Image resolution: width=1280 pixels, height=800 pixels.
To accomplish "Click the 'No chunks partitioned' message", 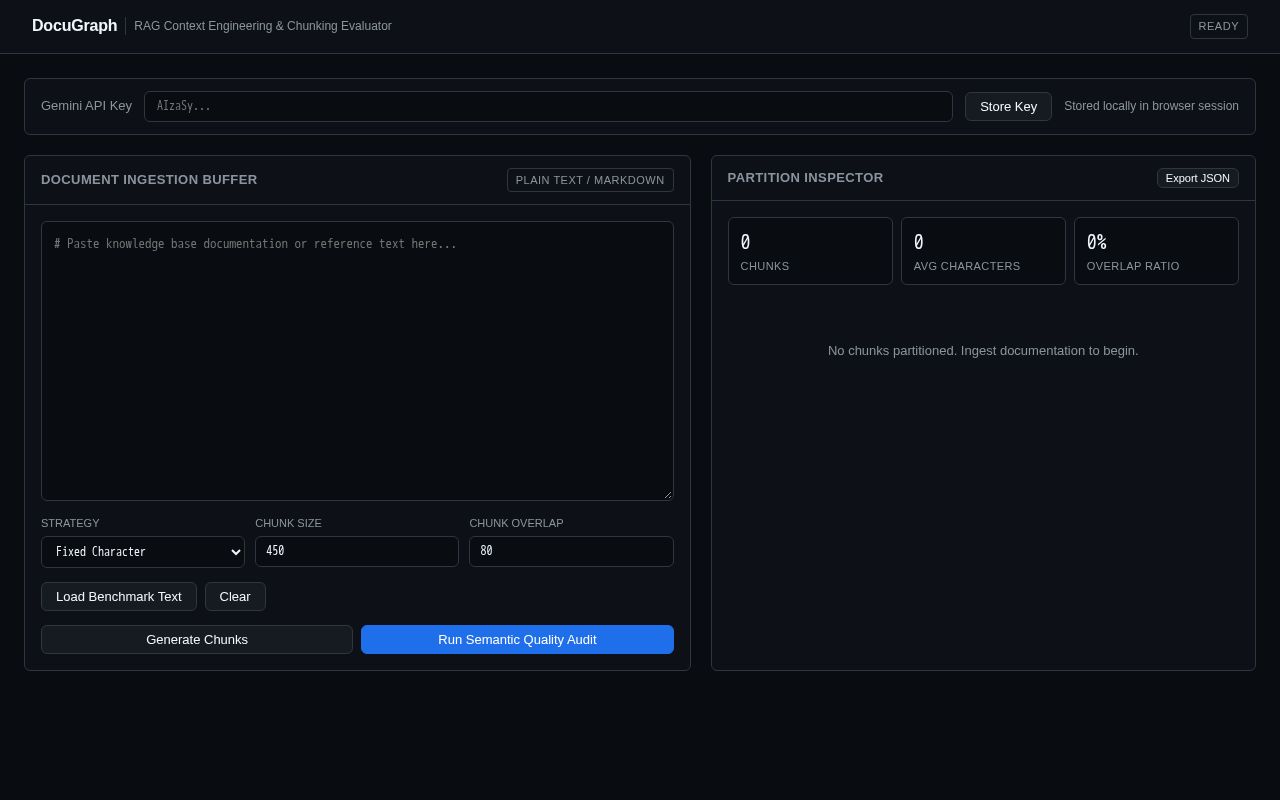I will (983, 351).
